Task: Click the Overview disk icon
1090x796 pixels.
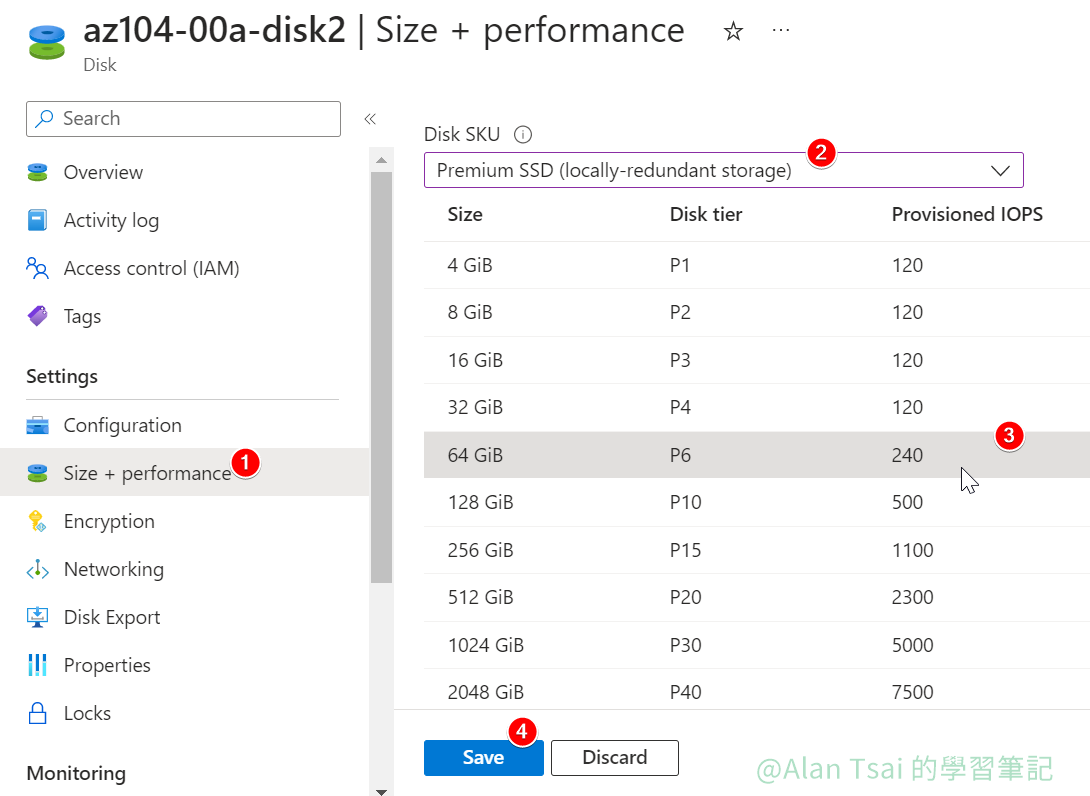Action: [x=38, y=172]
